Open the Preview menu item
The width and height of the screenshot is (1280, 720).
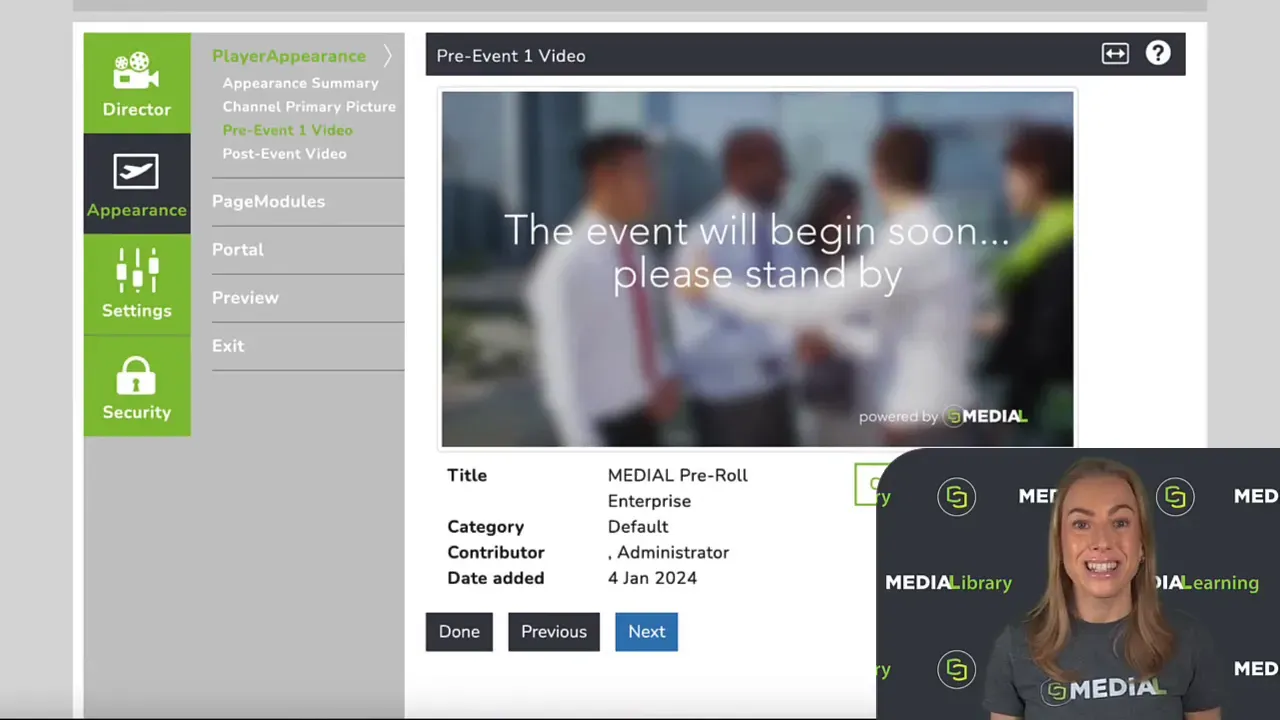[245, 297]
